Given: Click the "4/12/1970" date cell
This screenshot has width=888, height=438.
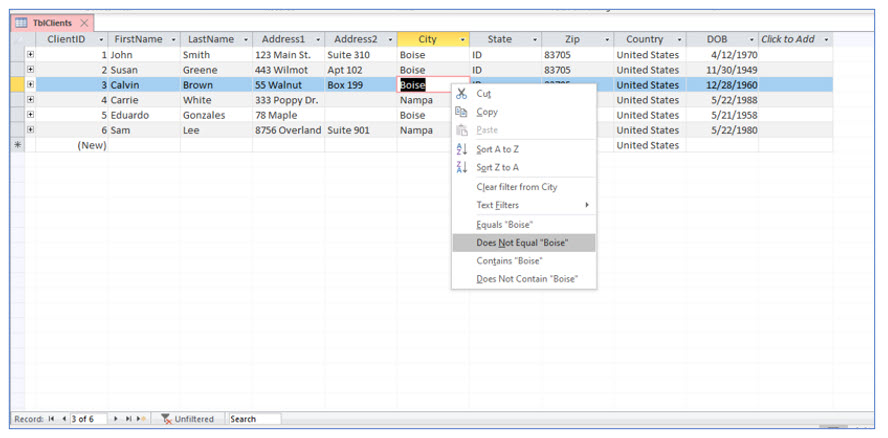Looking at the screenshot, I should [722, 55].
